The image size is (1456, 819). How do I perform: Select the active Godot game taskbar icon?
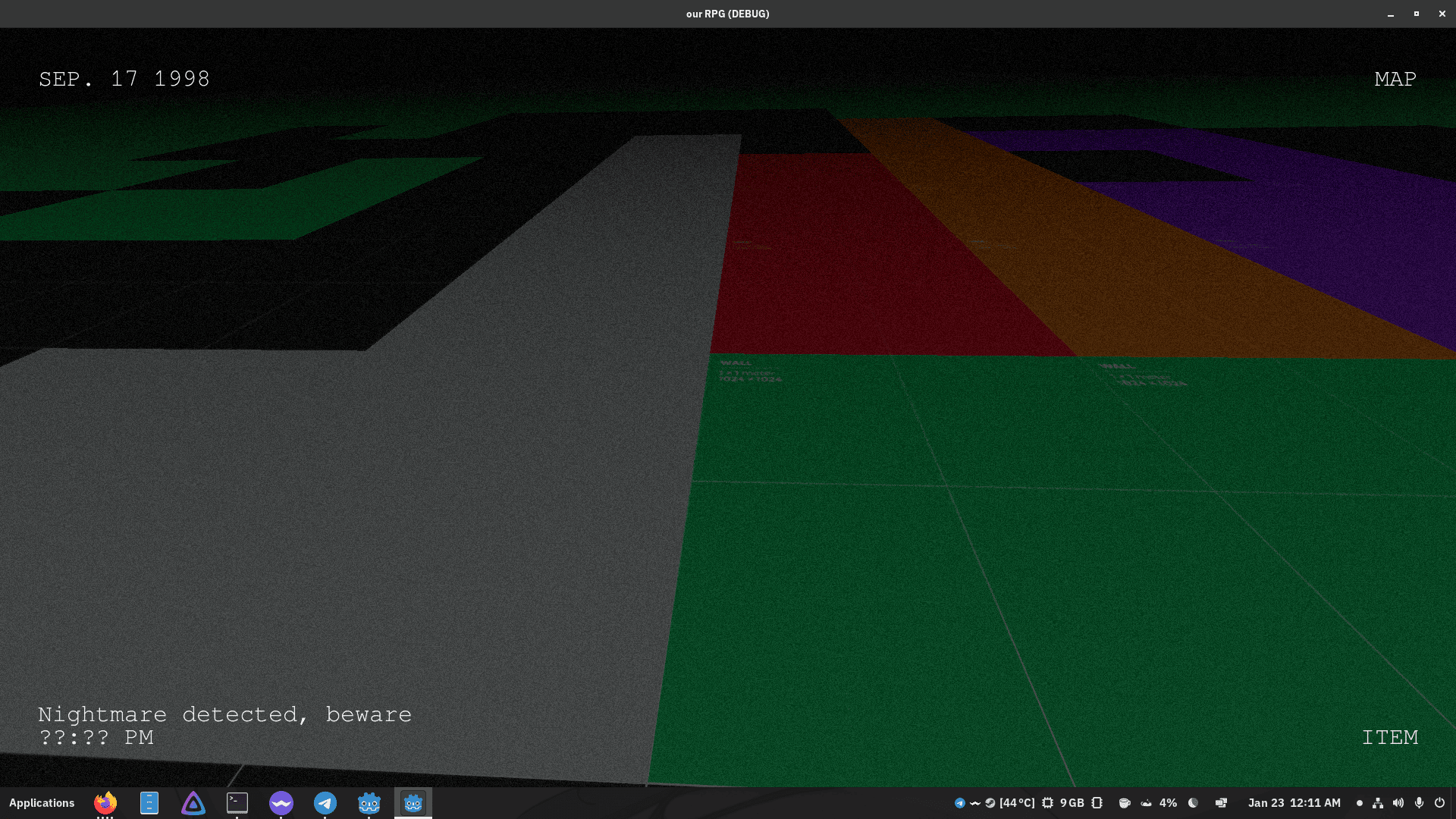click(413, 802)
